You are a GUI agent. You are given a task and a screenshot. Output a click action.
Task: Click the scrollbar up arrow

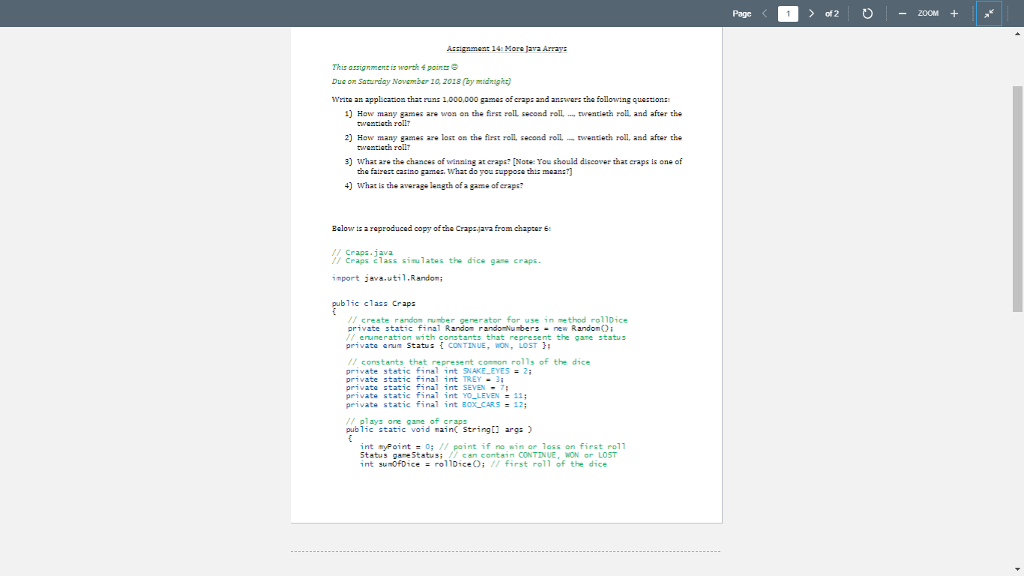point(1016,33)
